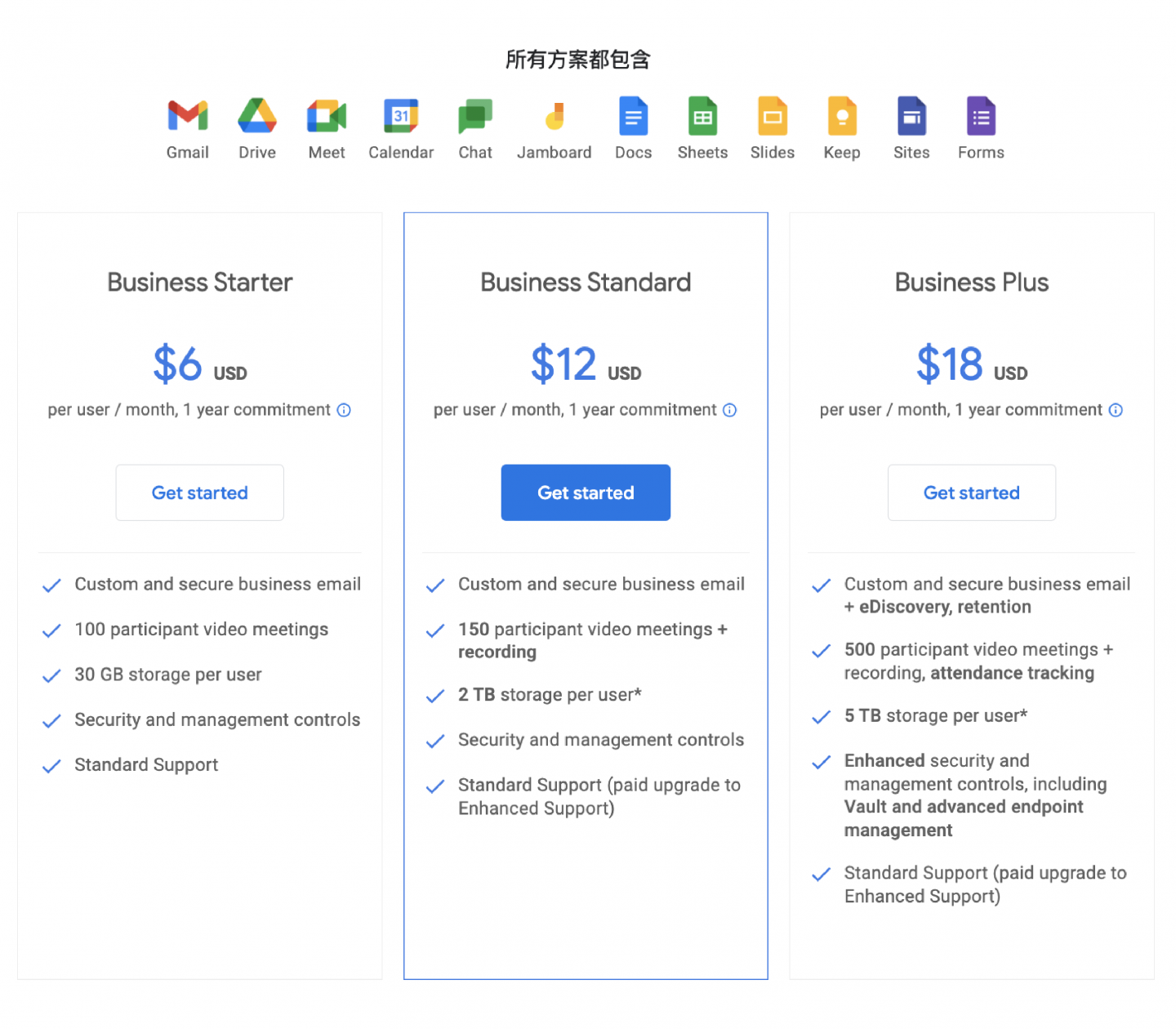Select the Keep icon

(x=842, y=116)
